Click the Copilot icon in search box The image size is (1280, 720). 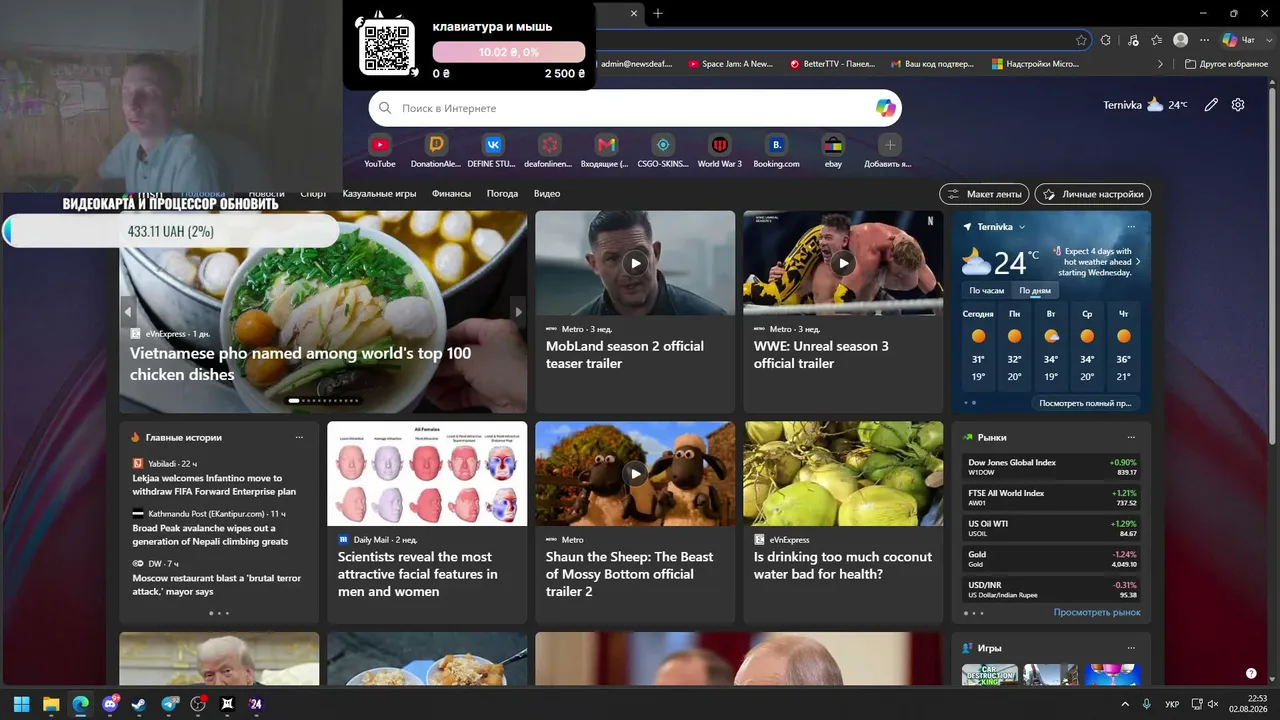(885, 108)
